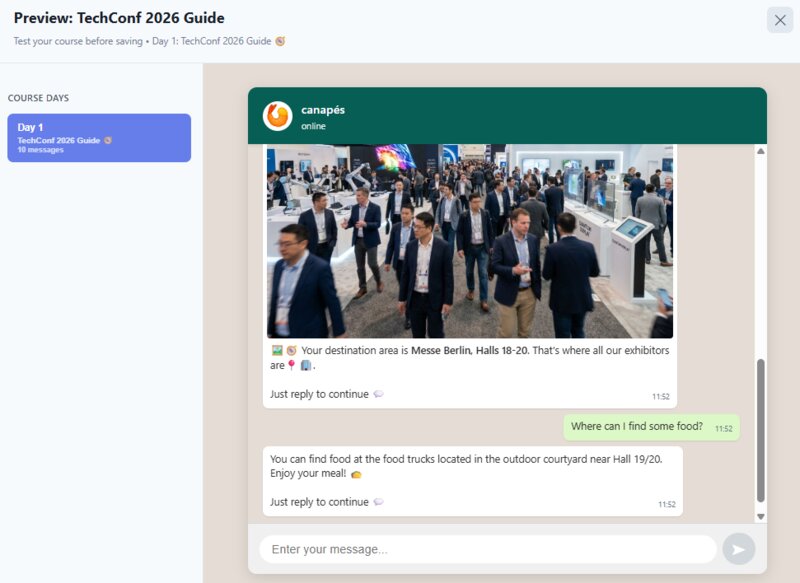This screenshot has height=583, width=800.
Task: Click the canapés contact name in header
Action: (322, 110)
